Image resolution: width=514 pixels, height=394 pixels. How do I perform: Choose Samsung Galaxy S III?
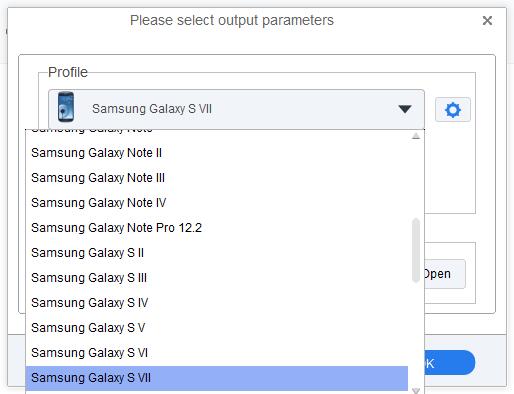point(217,278)
